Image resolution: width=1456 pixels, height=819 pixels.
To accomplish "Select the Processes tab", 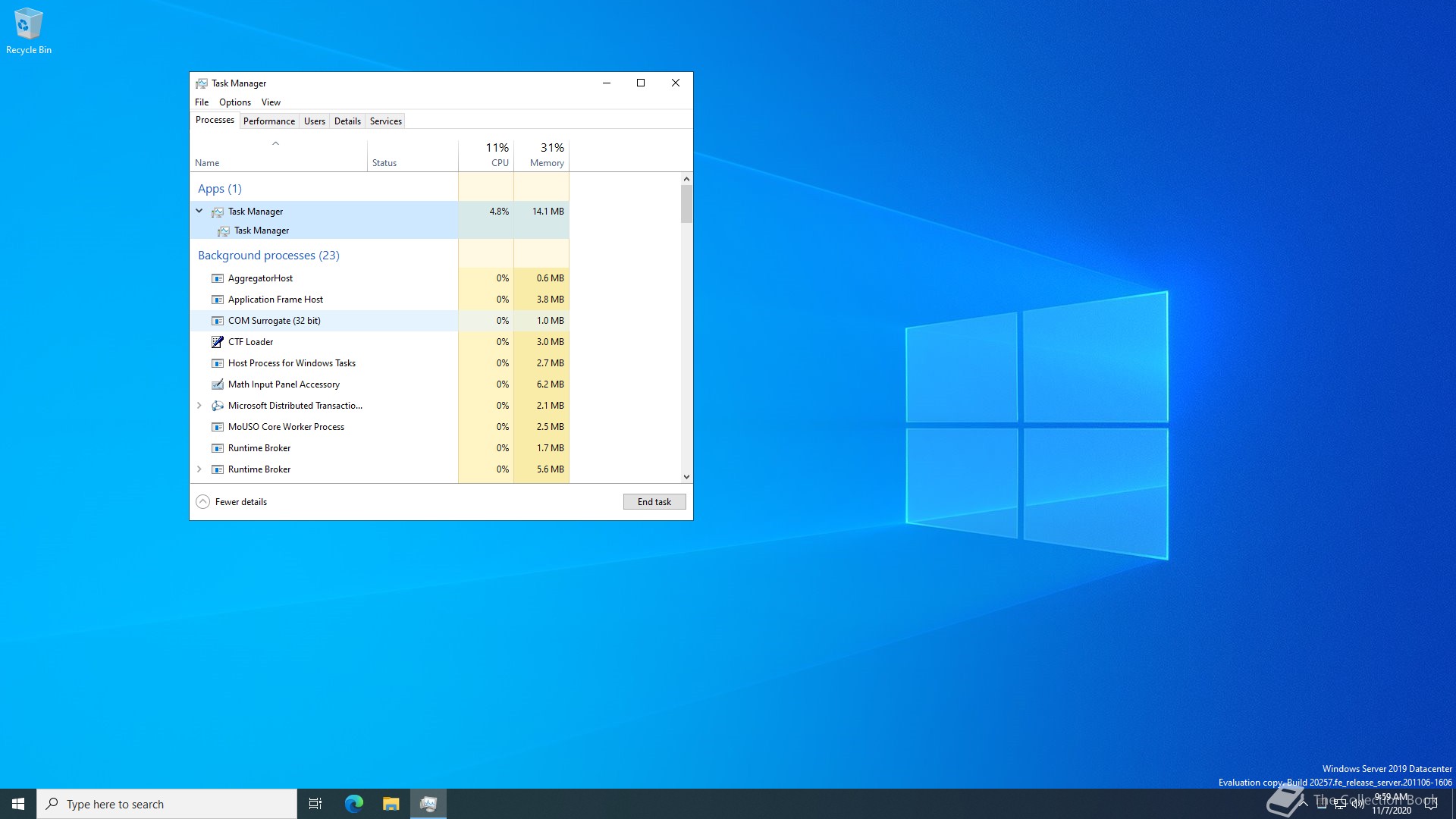I will pos(215,120).
